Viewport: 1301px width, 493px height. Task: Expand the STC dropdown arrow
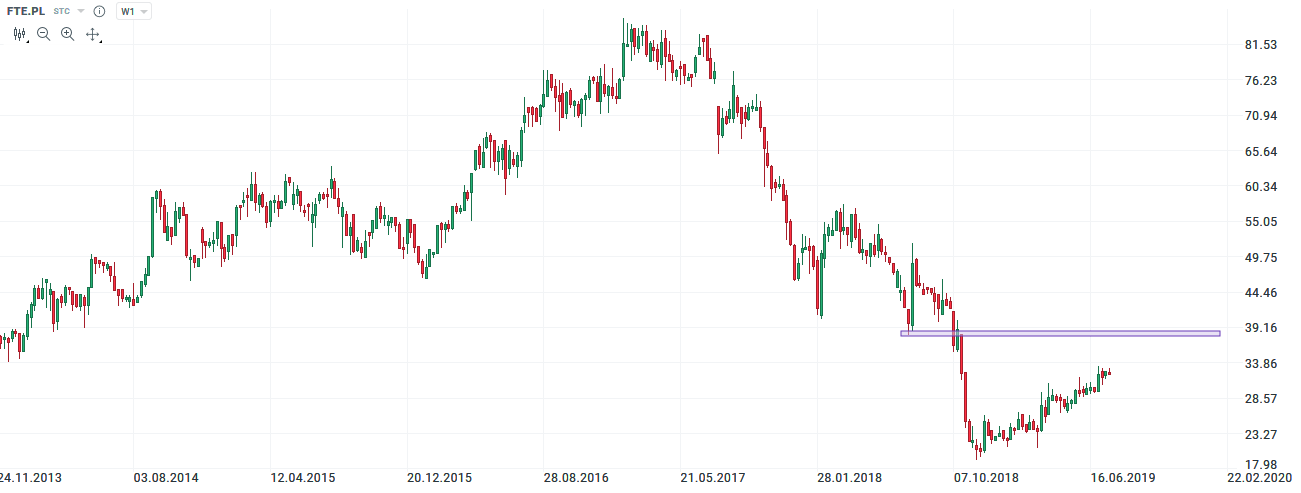pos(81,11)
